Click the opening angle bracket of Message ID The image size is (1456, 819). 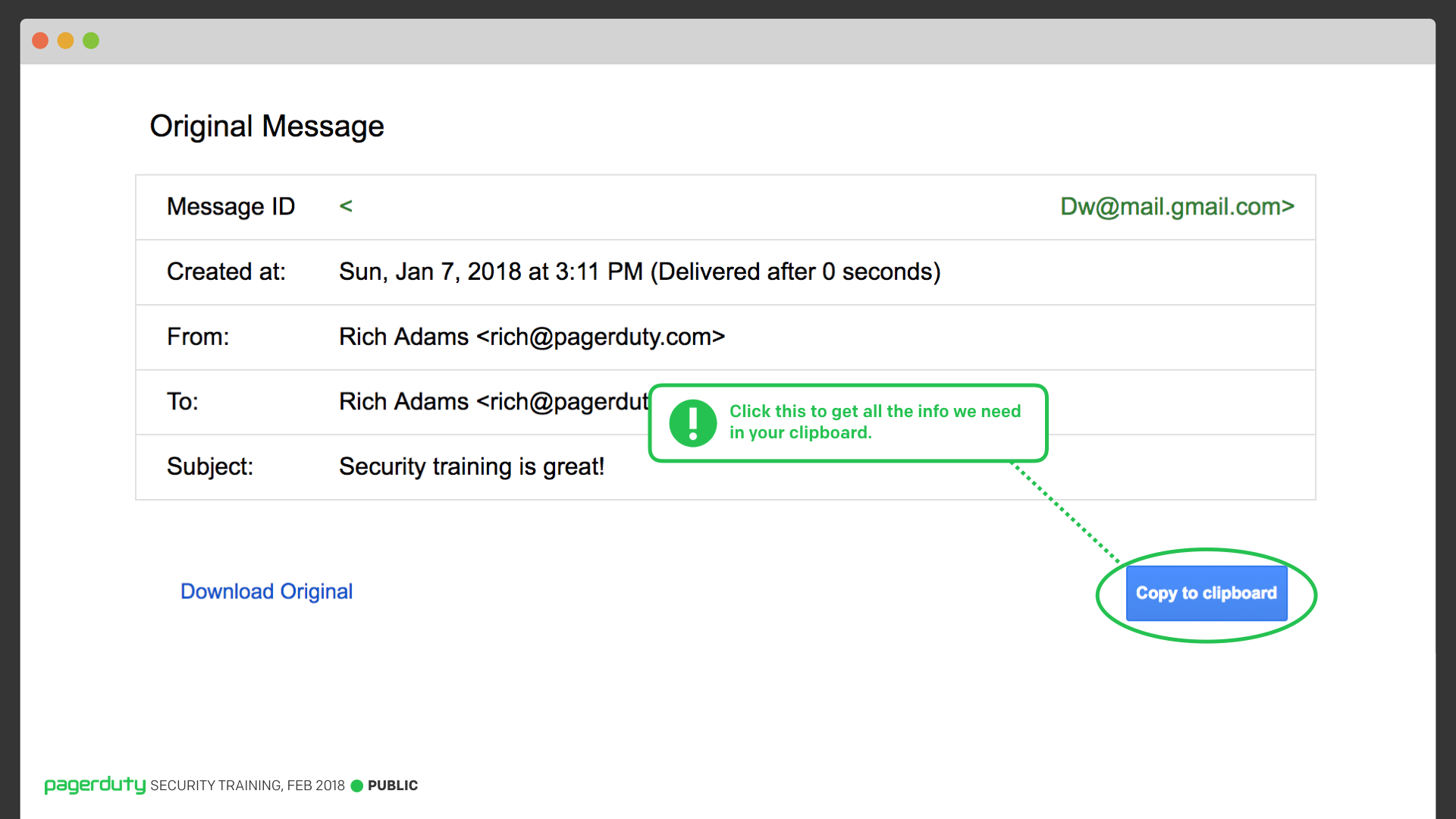coord(346,206)
